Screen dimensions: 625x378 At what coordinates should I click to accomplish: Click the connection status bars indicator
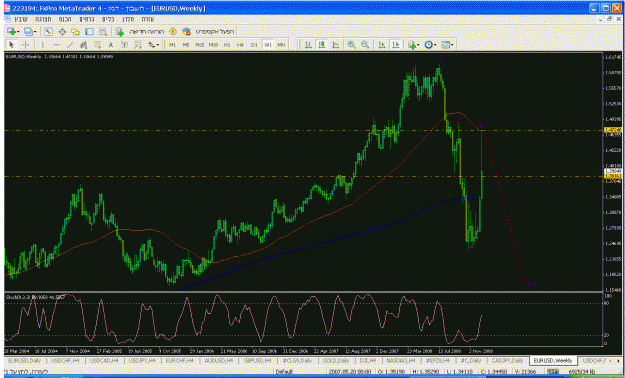coord(553,372)
